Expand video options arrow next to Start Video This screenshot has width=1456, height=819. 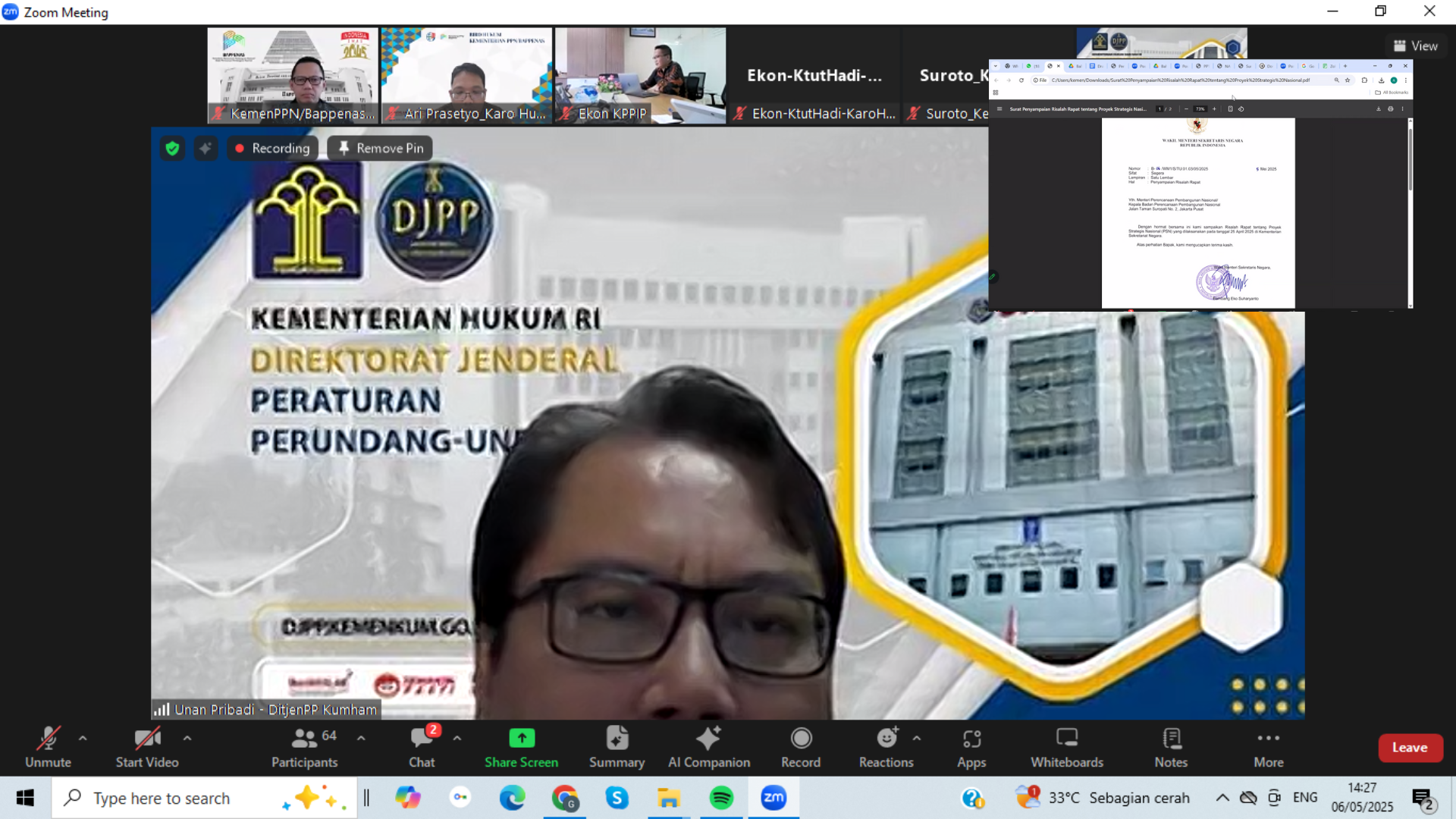(187, 738)
